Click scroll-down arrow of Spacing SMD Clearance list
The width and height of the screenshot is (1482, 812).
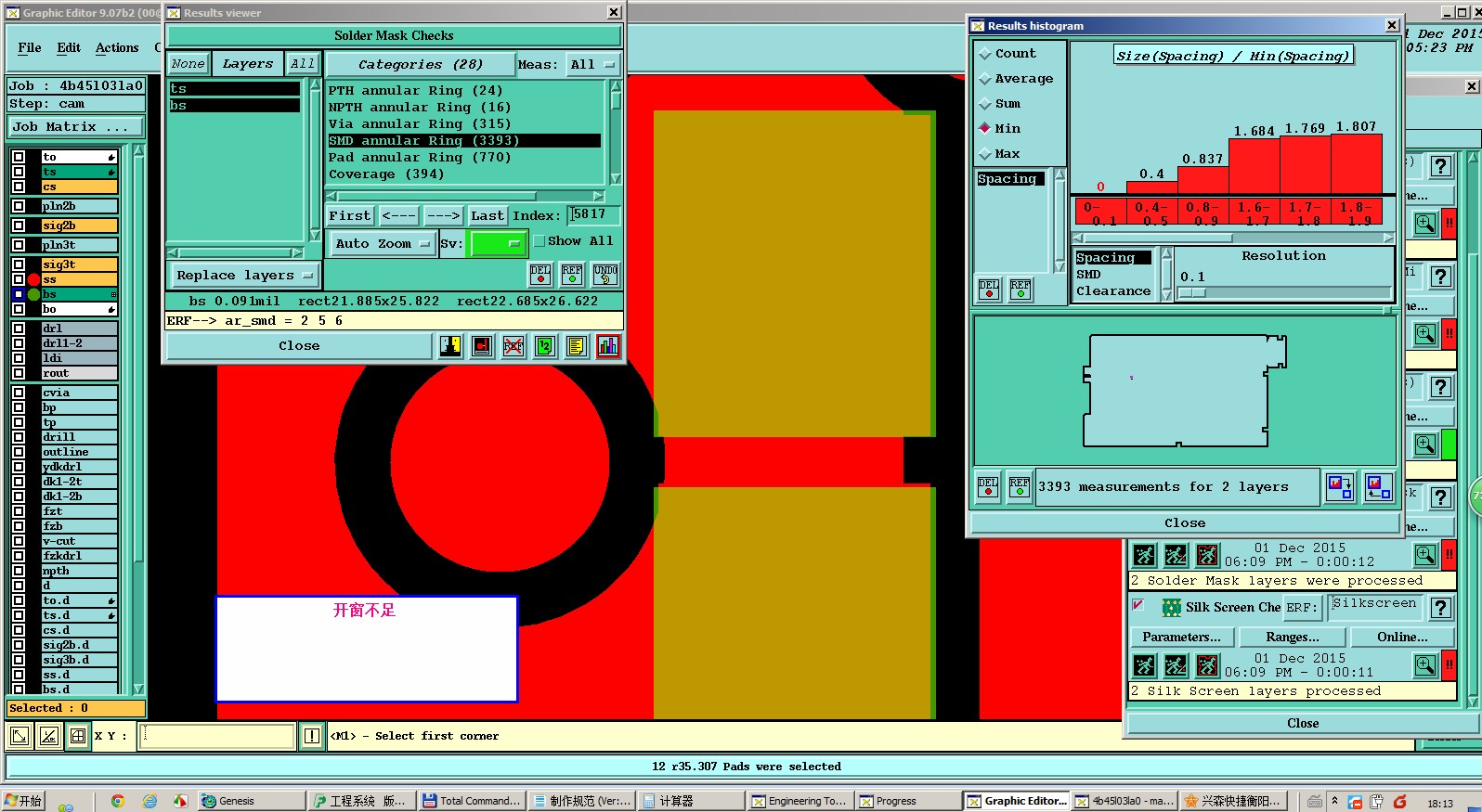(x=1167, y=295)
